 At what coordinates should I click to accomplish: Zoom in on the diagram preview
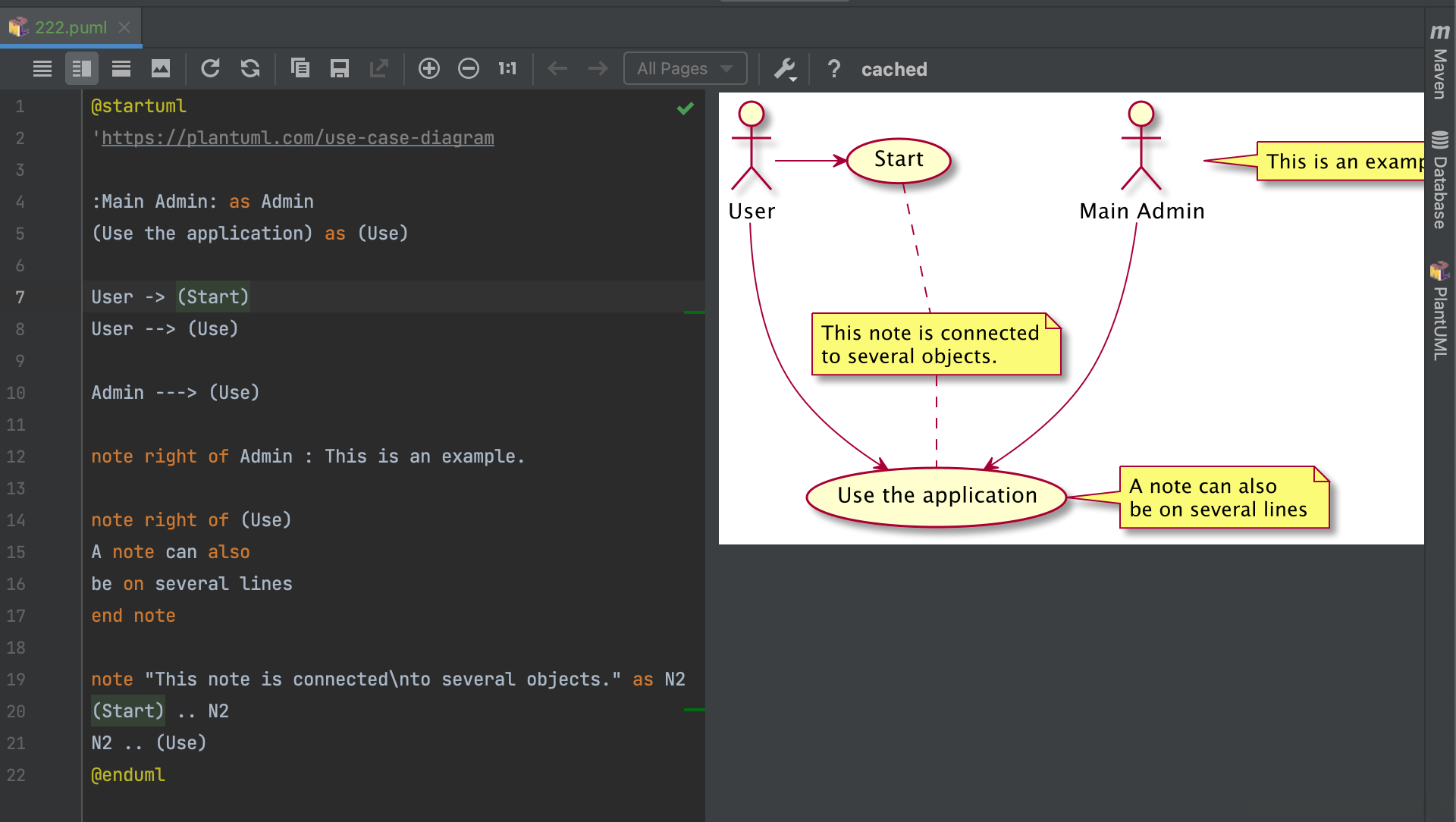(x=429, y=69)
